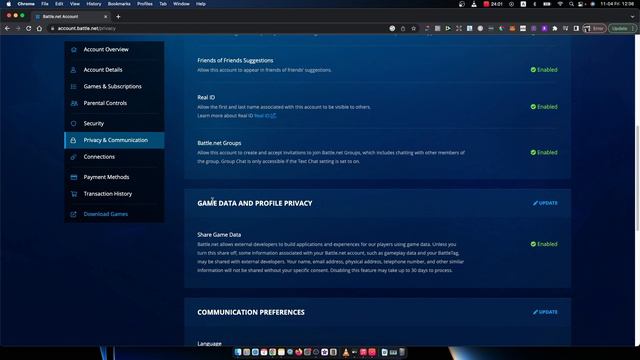Update Communication Preferences section

tap(545, 312)
